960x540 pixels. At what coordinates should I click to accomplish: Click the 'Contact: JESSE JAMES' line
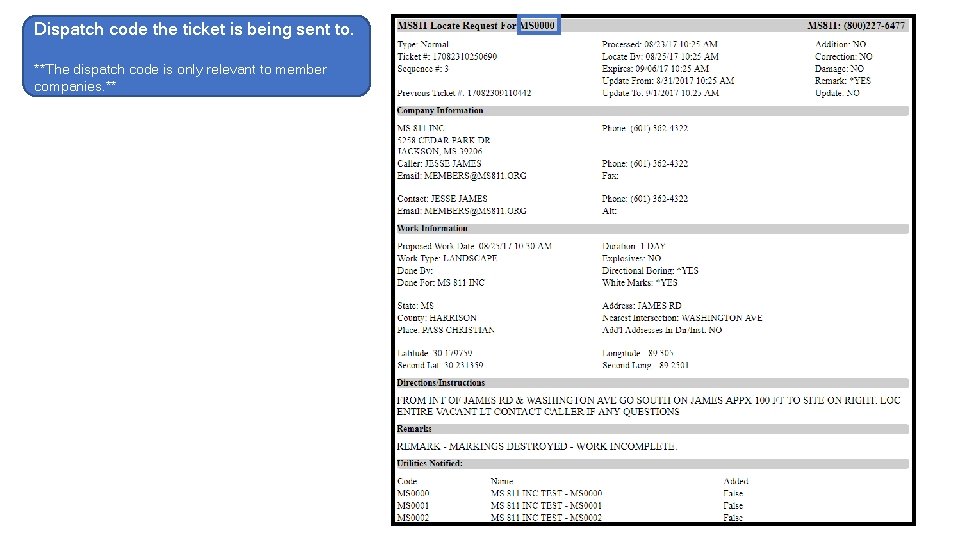point(442,198)
